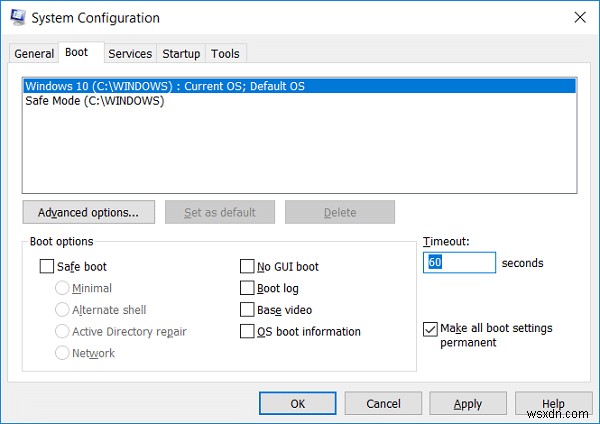Select the Tools tab
Screen dimensions: 600x424
[226, 54]
